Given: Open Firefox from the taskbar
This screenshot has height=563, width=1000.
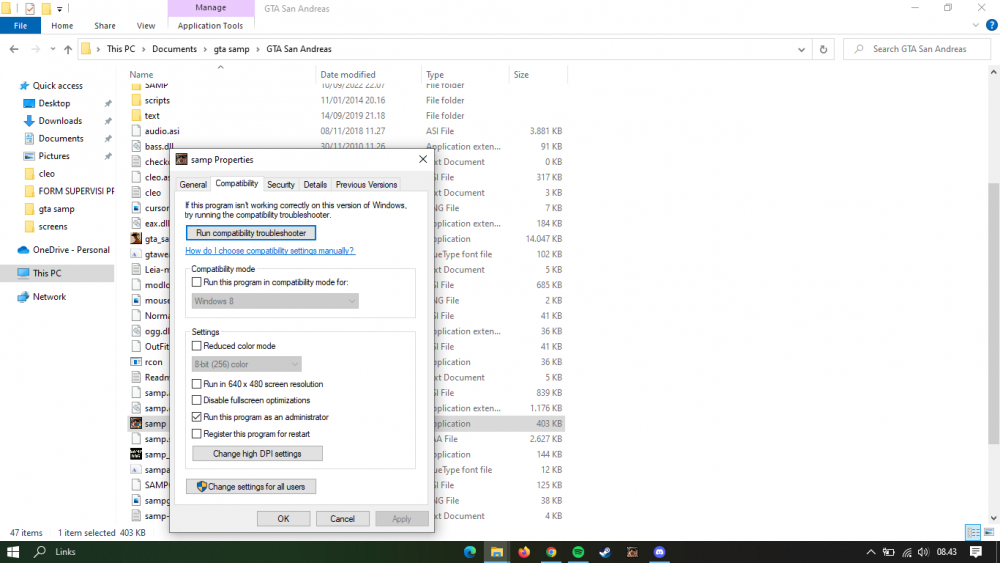Looking at the screenshot, I should pos(524,552).
